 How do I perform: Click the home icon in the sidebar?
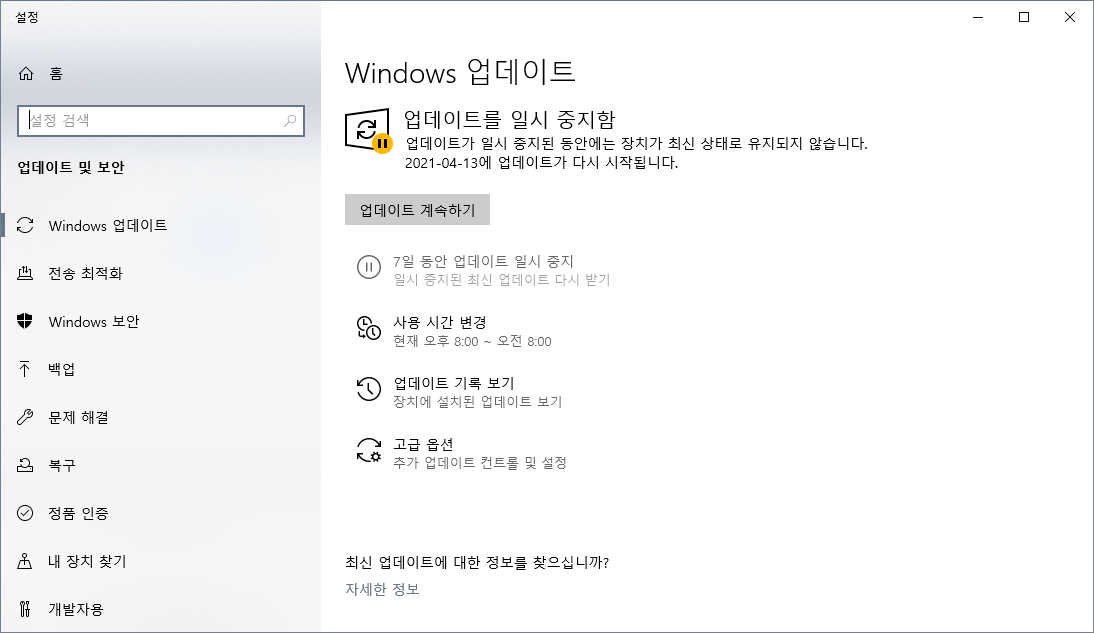point(26,73)
